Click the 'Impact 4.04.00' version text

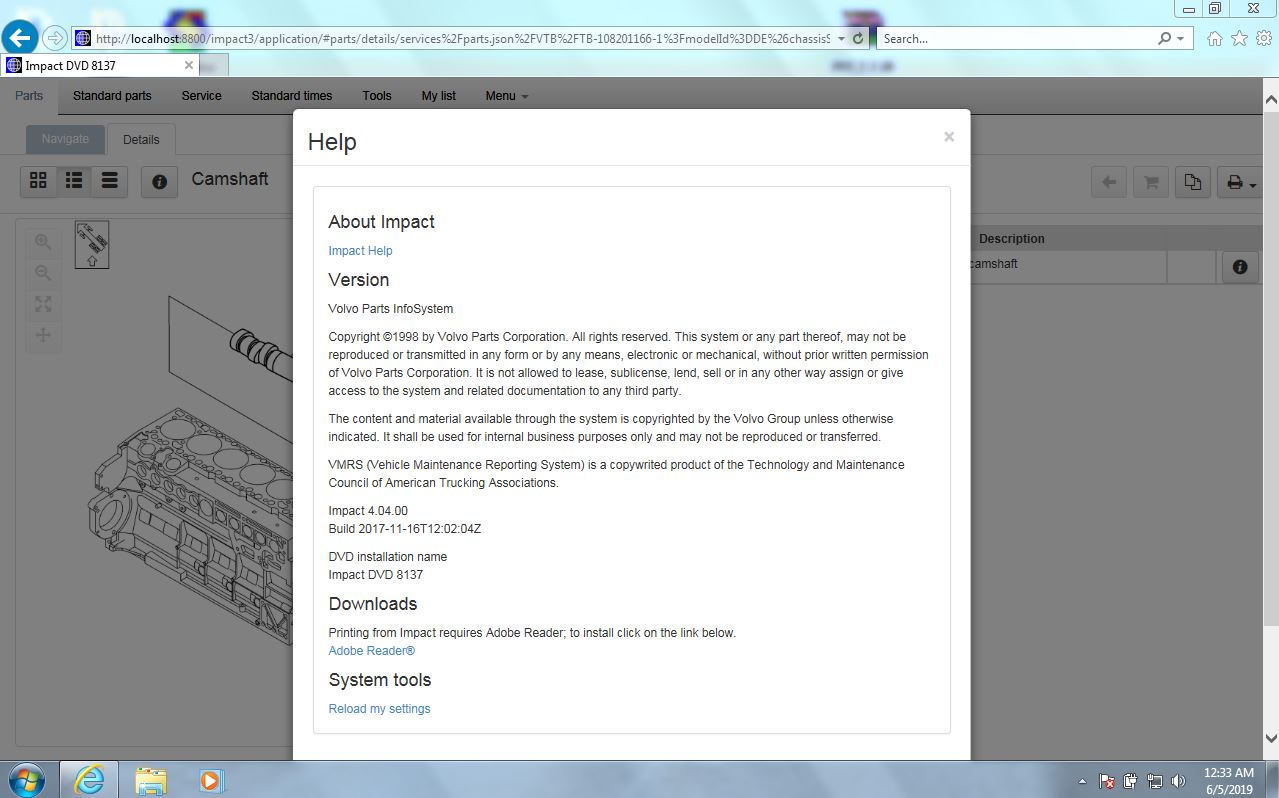[368, 511]
